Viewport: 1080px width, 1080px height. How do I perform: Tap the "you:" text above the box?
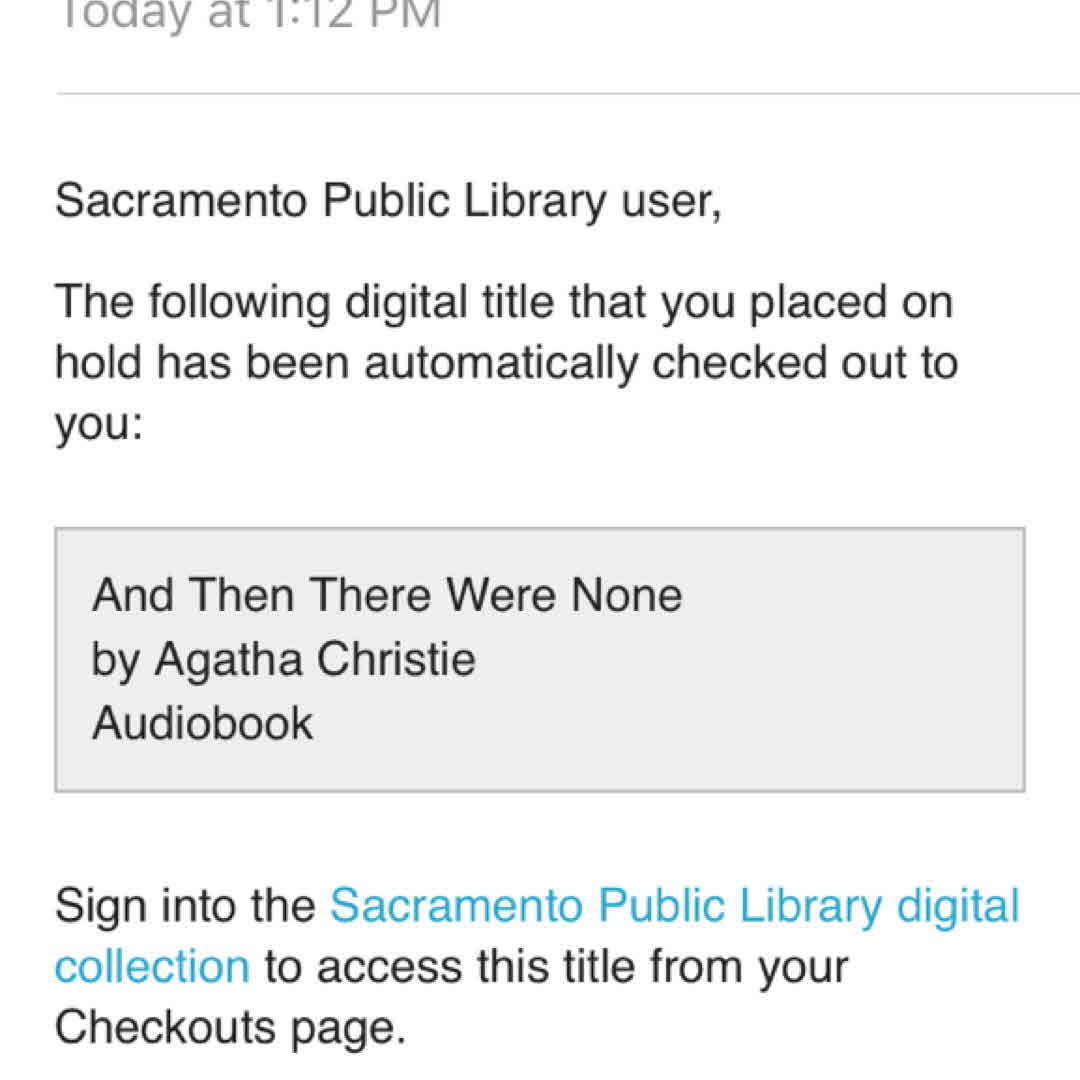[x=99, y=425]
